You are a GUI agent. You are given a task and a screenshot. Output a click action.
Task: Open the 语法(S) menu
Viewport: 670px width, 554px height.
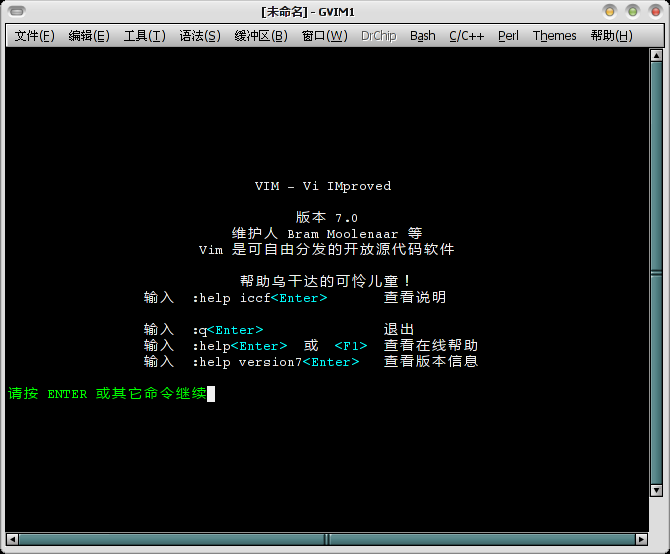200,36
